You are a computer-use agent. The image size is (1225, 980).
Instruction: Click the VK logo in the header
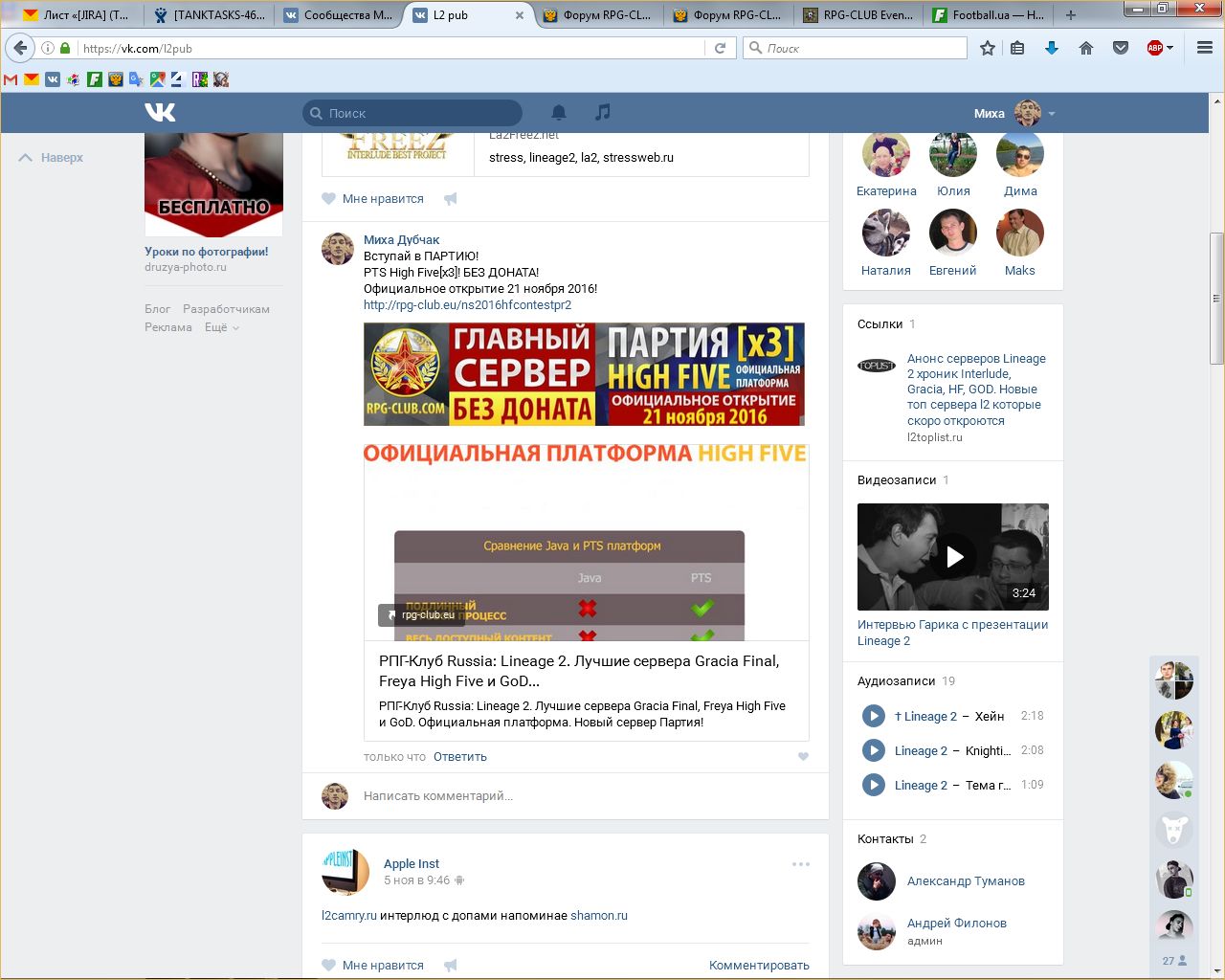coord(160,113)
